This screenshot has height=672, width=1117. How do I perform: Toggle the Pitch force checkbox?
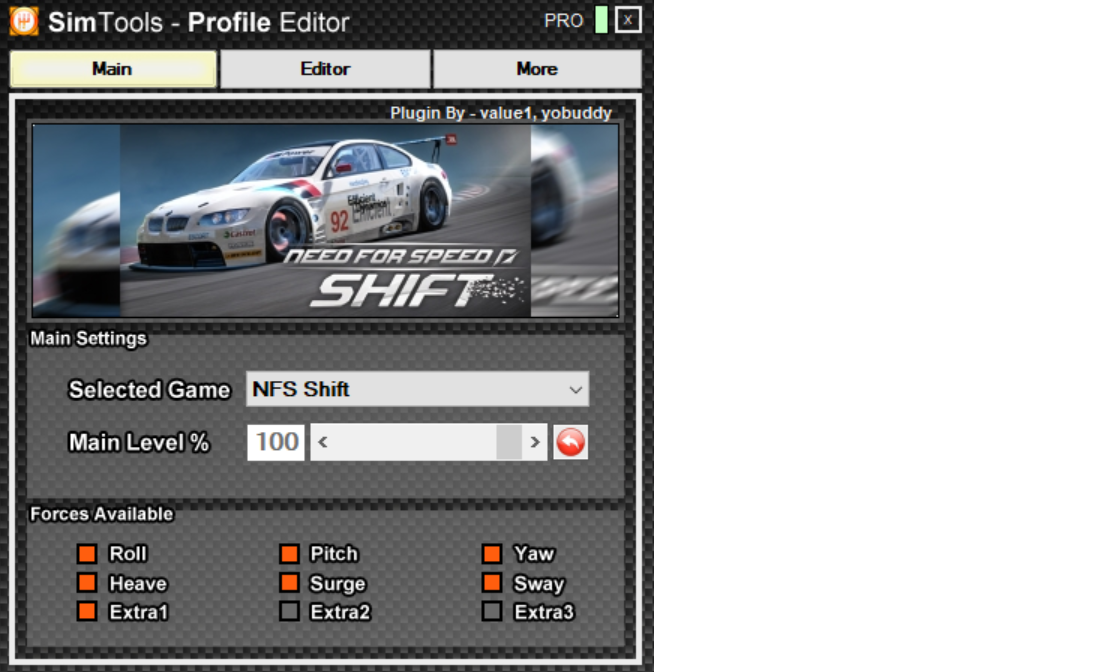(x=289, y=554)
